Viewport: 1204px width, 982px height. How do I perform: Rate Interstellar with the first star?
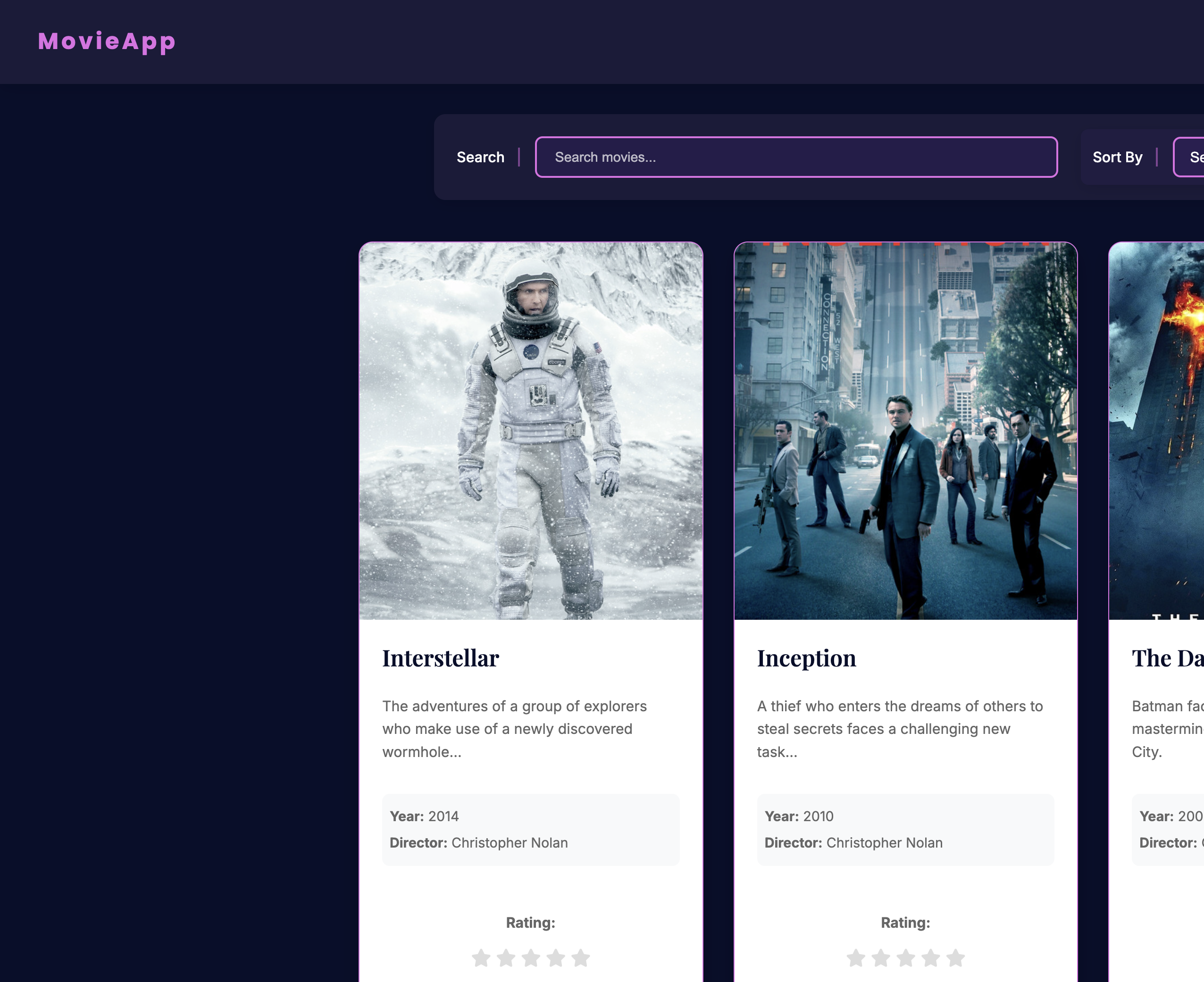coord(481,957)
